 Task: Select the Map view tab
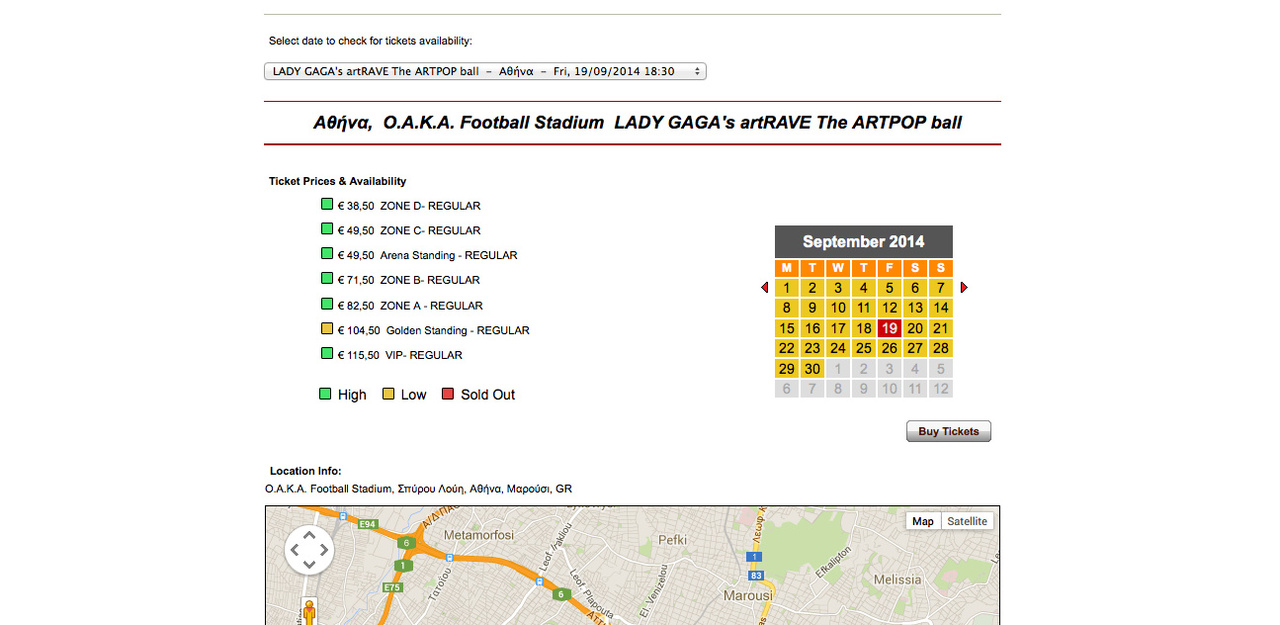[923, 521]
